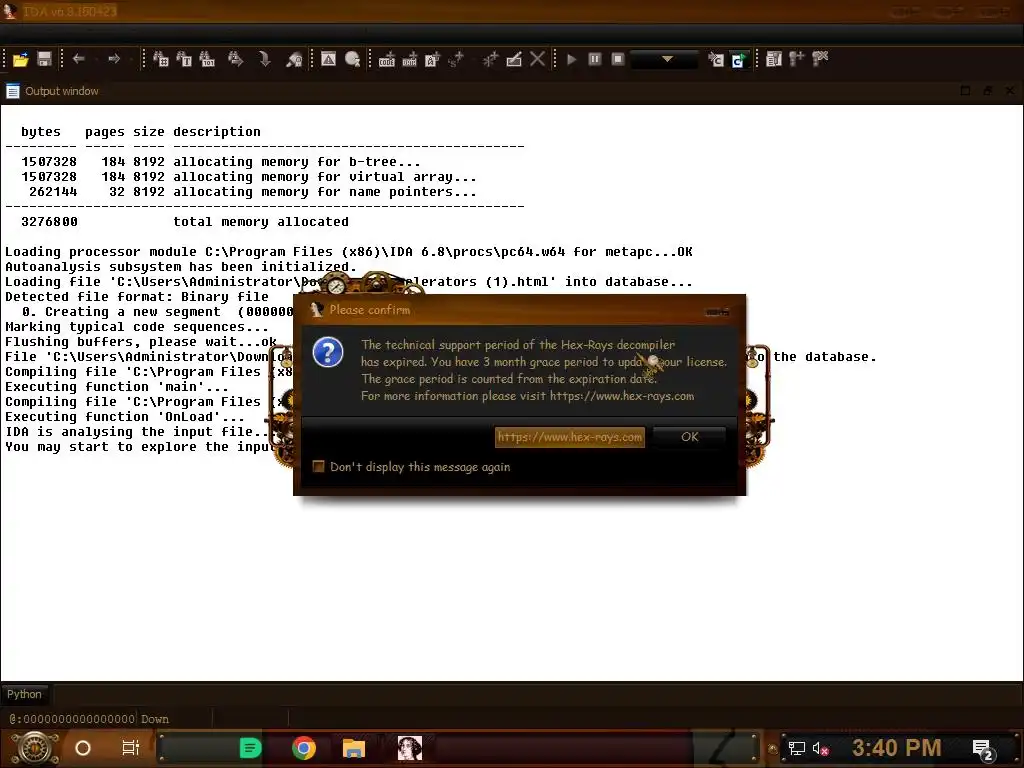This screenshot has width=1024, height=768.
Task: Convert to data with the DATA icon
Action: click(409, 59)
